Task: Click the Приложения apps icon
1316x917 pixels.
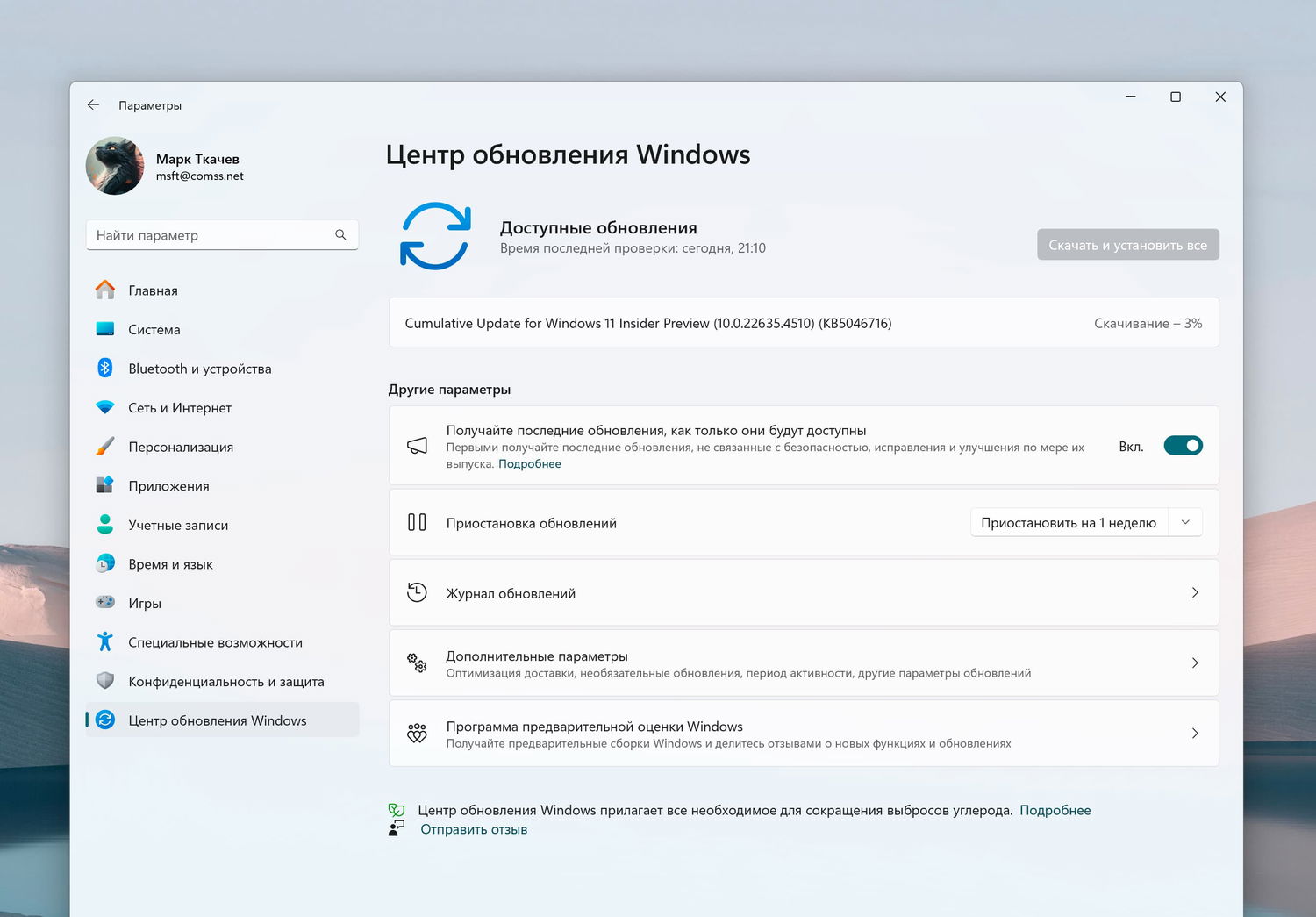Action: pyautogui.click(x=105, y=485)
